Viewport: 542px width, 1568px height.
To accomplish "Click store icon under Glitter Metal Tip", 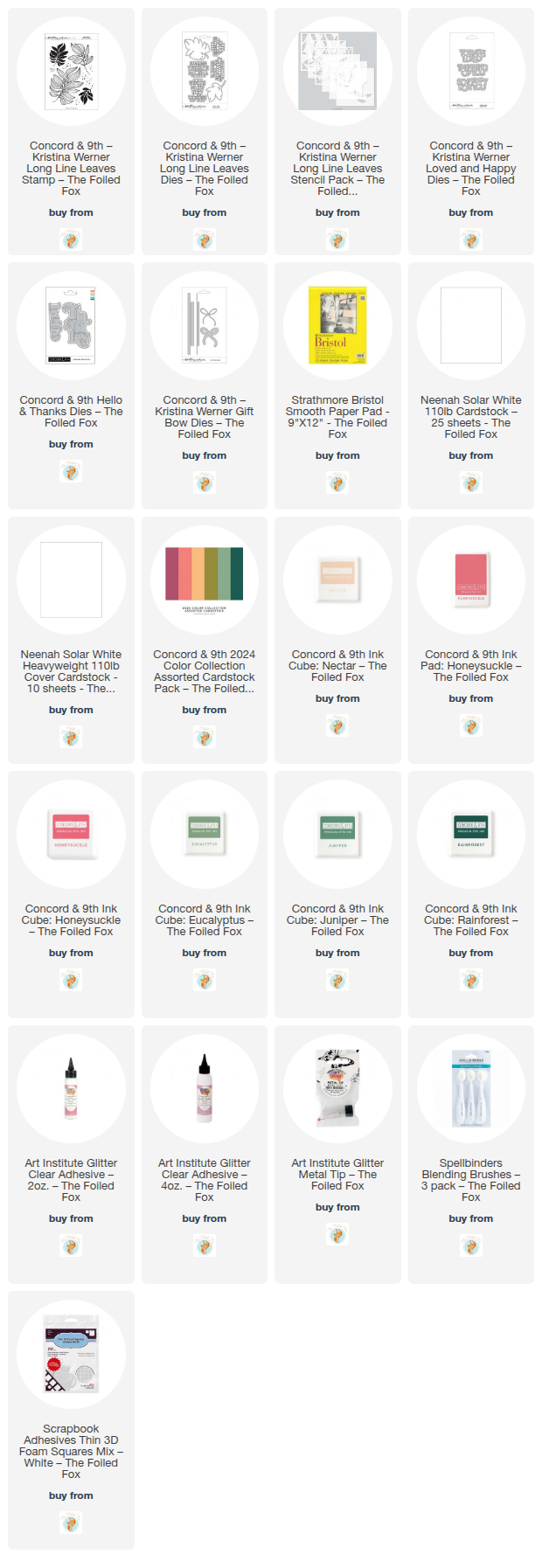I will tap(337, 1234).
